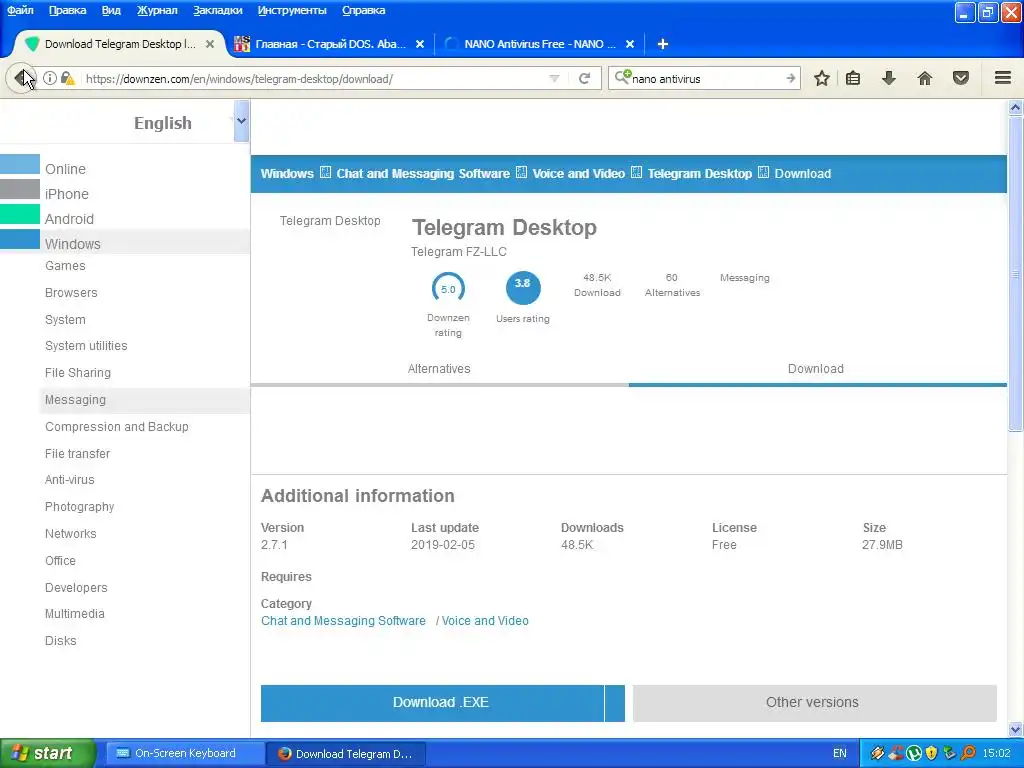
Task: Open the Файл menu
Action: (x=20, y=10)
